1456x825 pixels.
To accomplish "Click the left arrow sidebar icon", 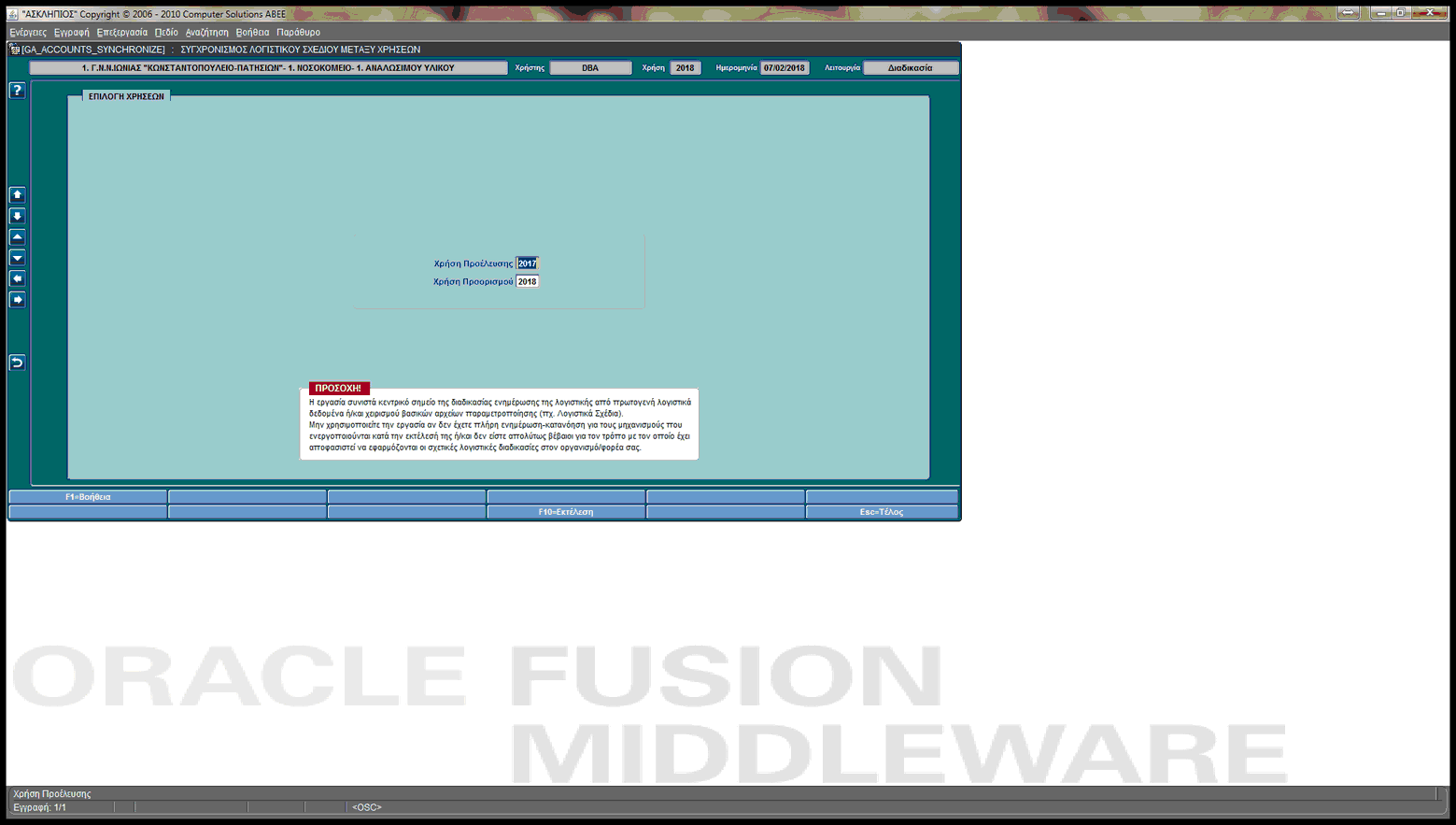I will click(x=17, y=278).
